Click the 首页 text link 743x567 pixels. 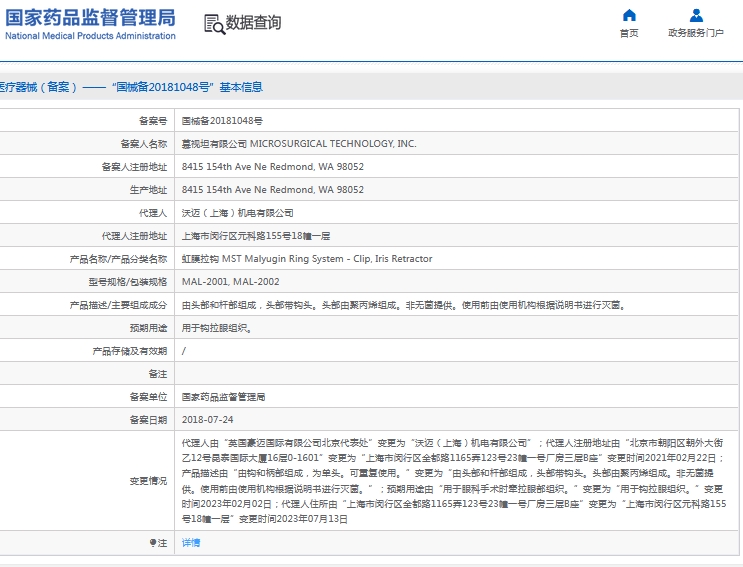(x=629, y=33)
